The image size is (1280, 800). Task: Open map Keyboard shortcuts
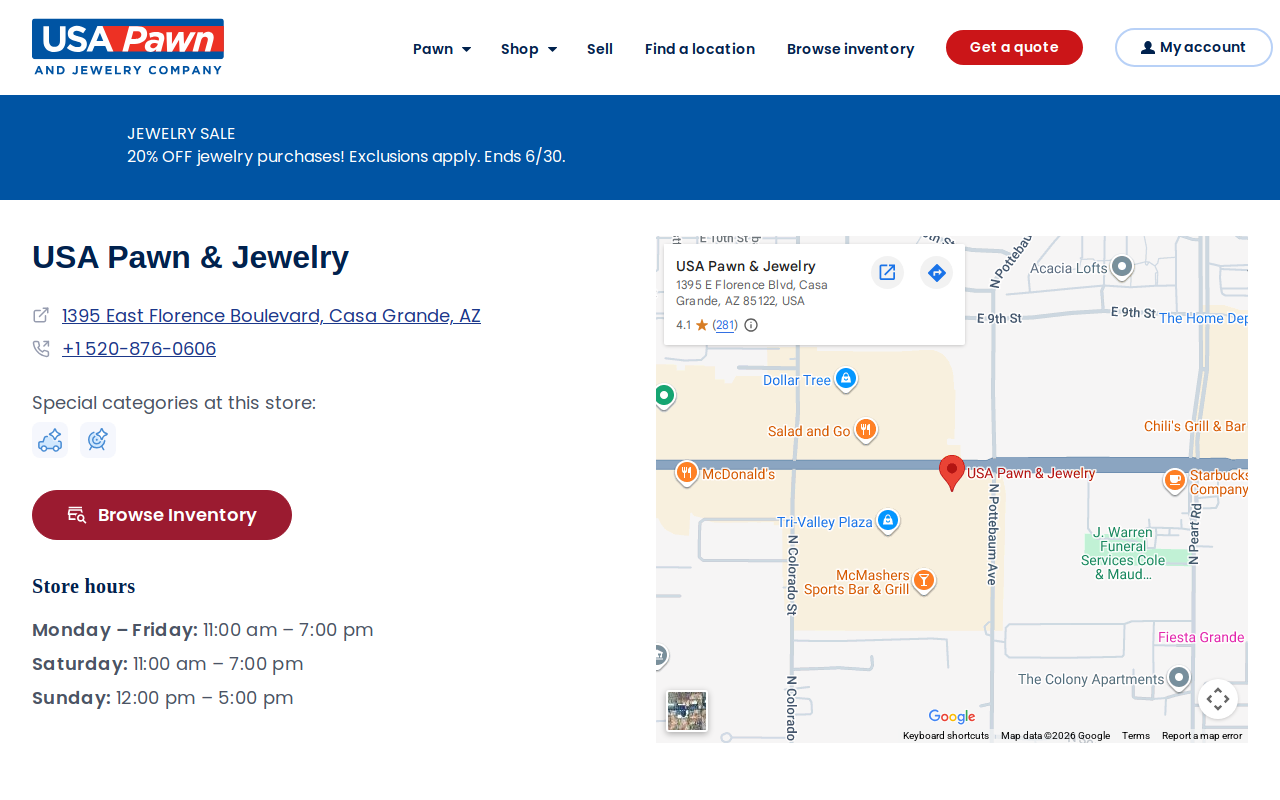point(946,736)
